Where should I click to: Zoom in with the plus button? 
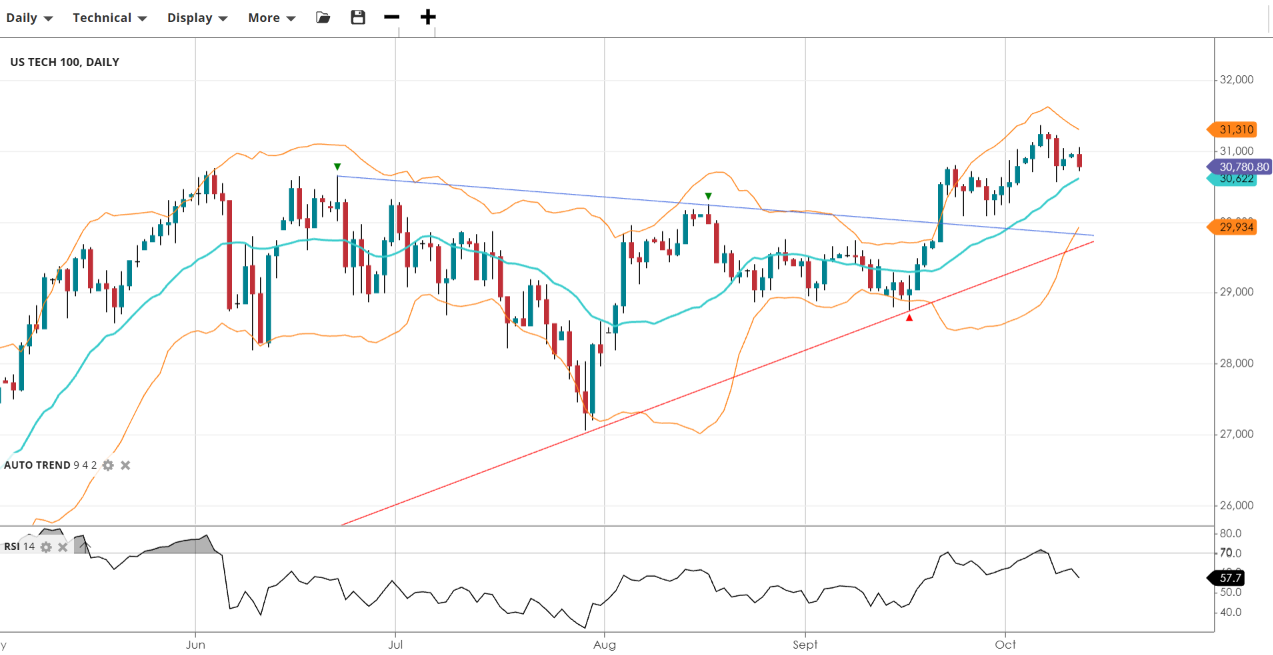point(428,17)
